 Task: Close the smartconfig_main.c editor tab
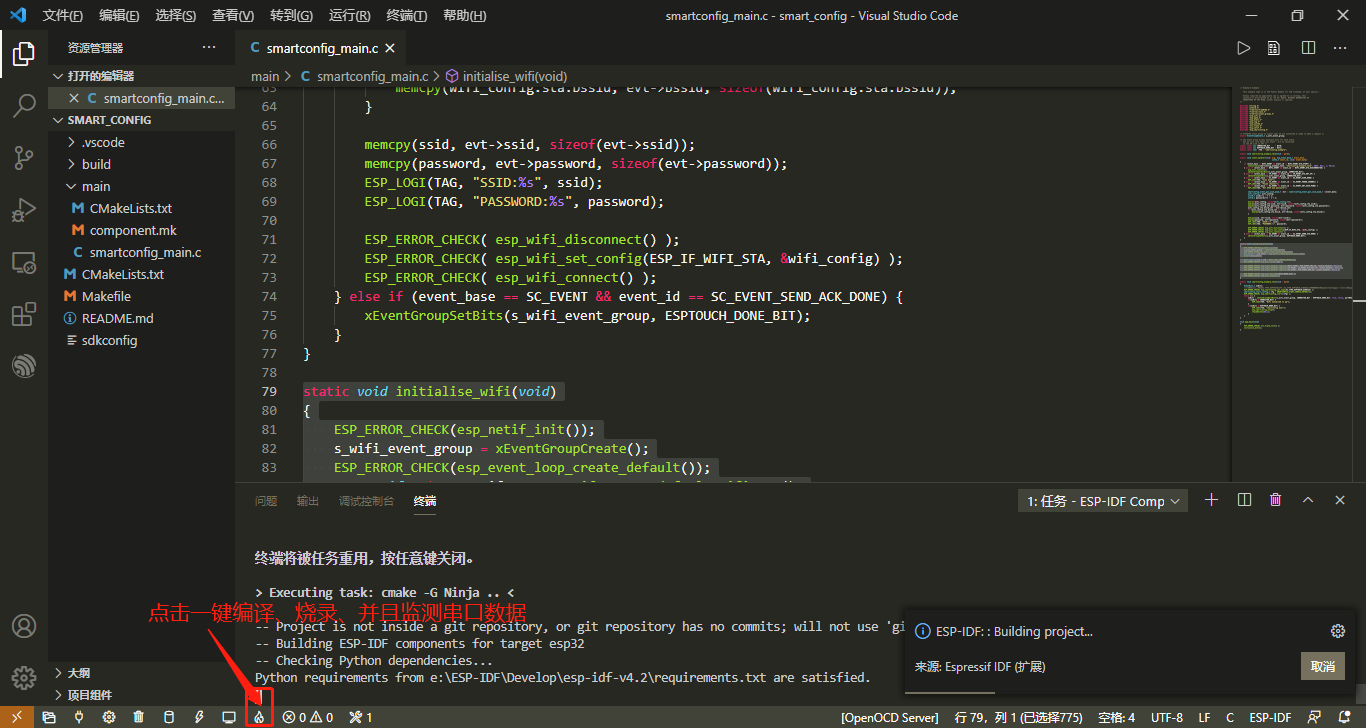[389, 48]
